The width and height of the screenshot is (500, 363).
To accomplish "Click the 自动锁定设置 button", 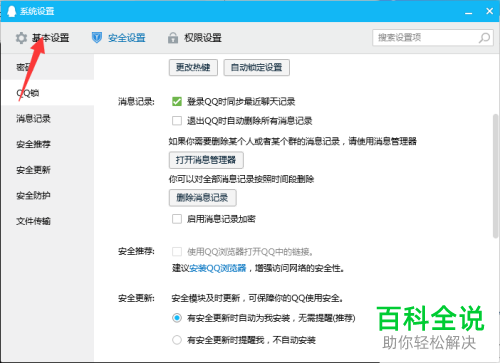I will (257, 68).
